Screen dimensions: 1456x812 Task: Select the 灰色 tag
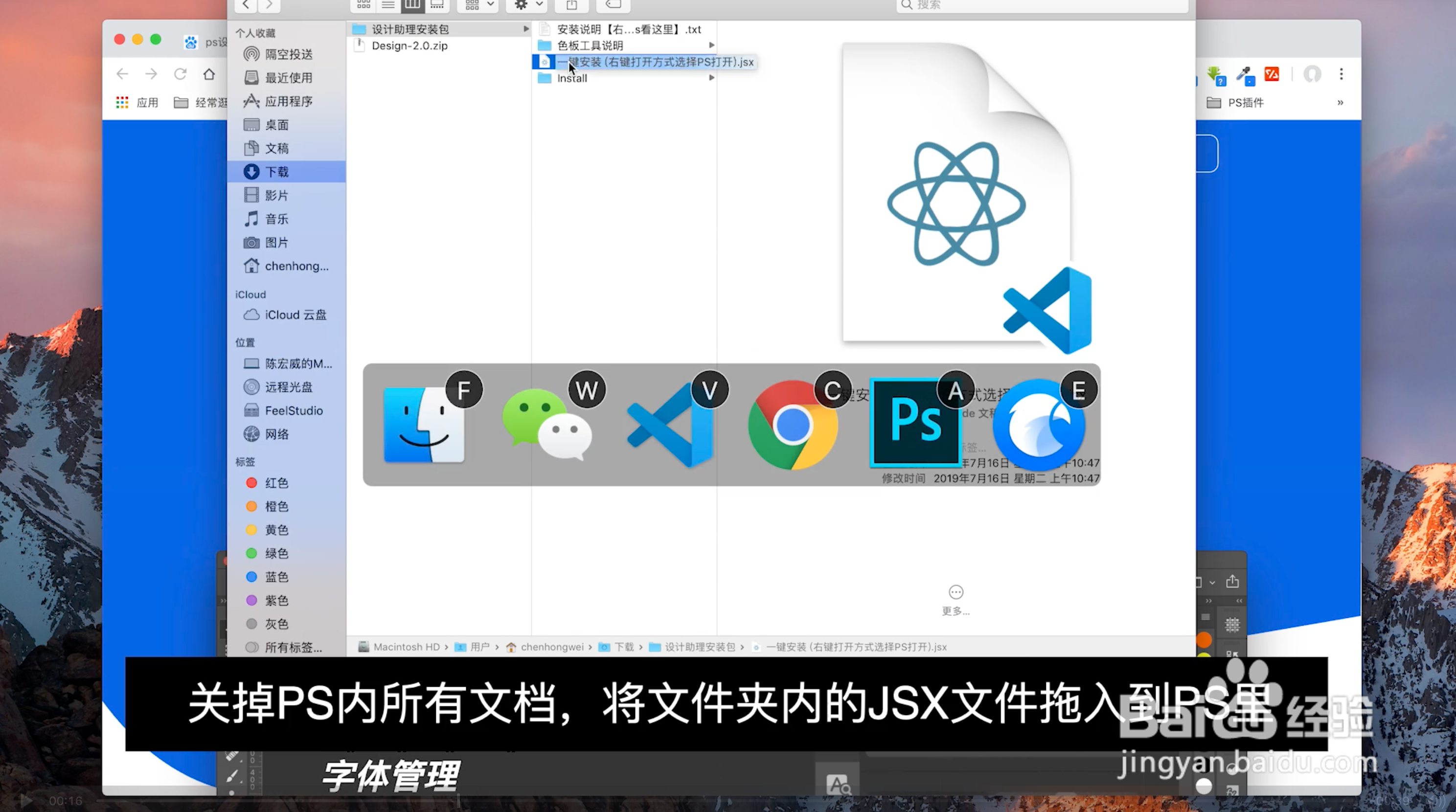click(x=267, y=624)
